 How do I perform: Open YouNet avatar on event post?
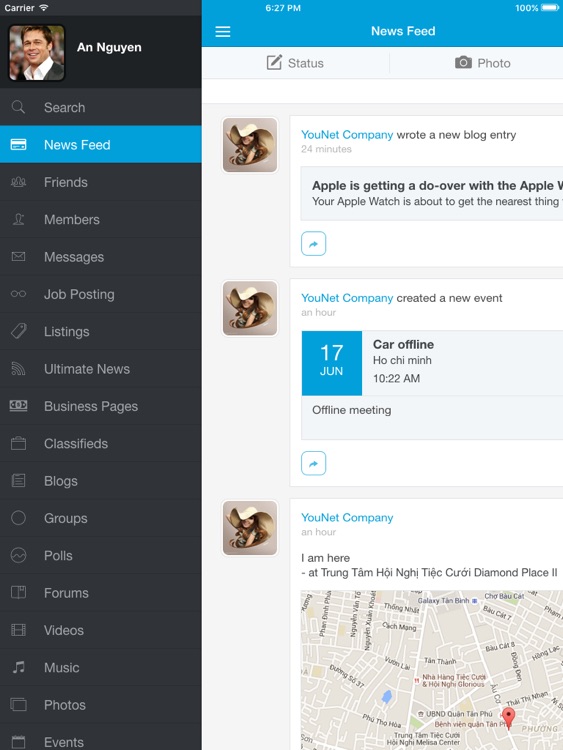pyautogui.click(x=250, y=308)
